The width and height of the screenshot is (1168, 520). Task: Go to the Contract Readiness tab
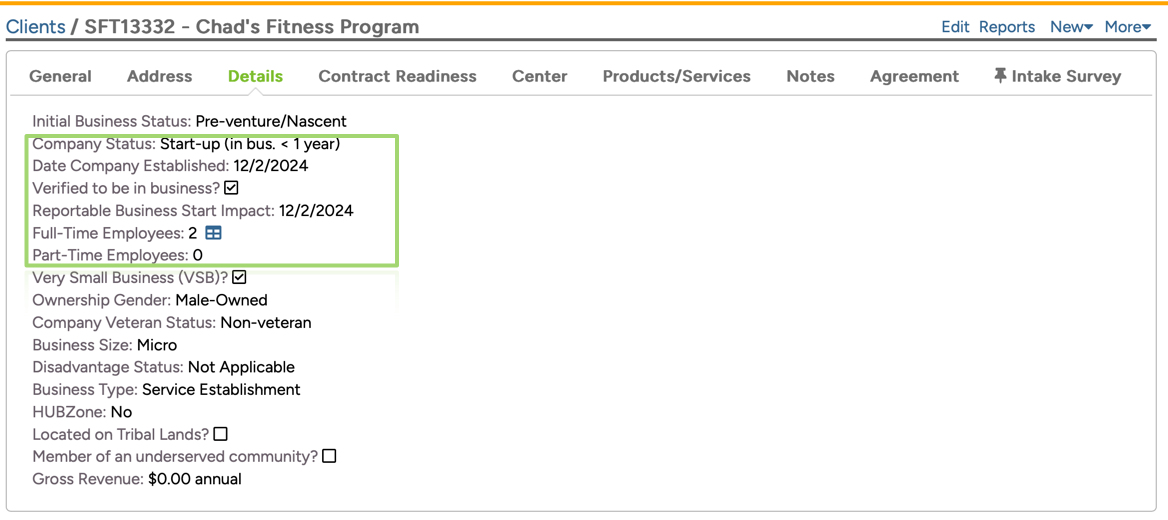point(397,76)
